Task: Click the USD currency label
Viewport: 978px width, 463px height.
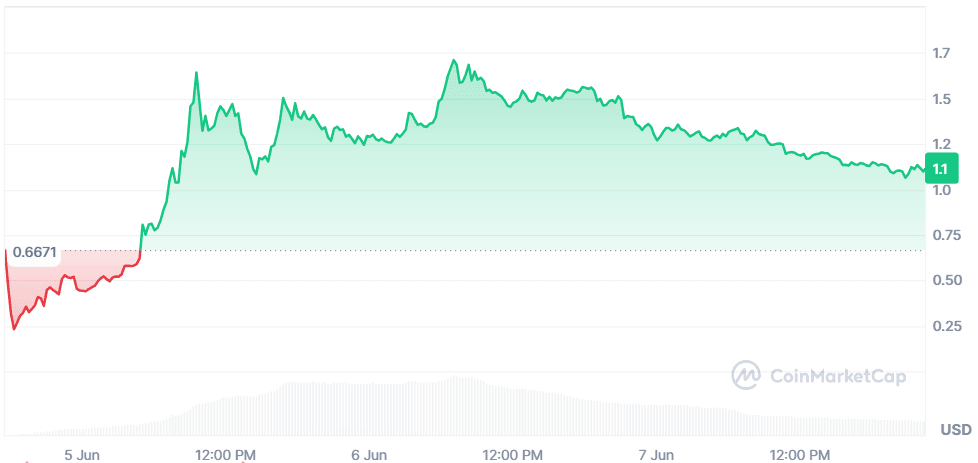Action: [x=955, y=430]
